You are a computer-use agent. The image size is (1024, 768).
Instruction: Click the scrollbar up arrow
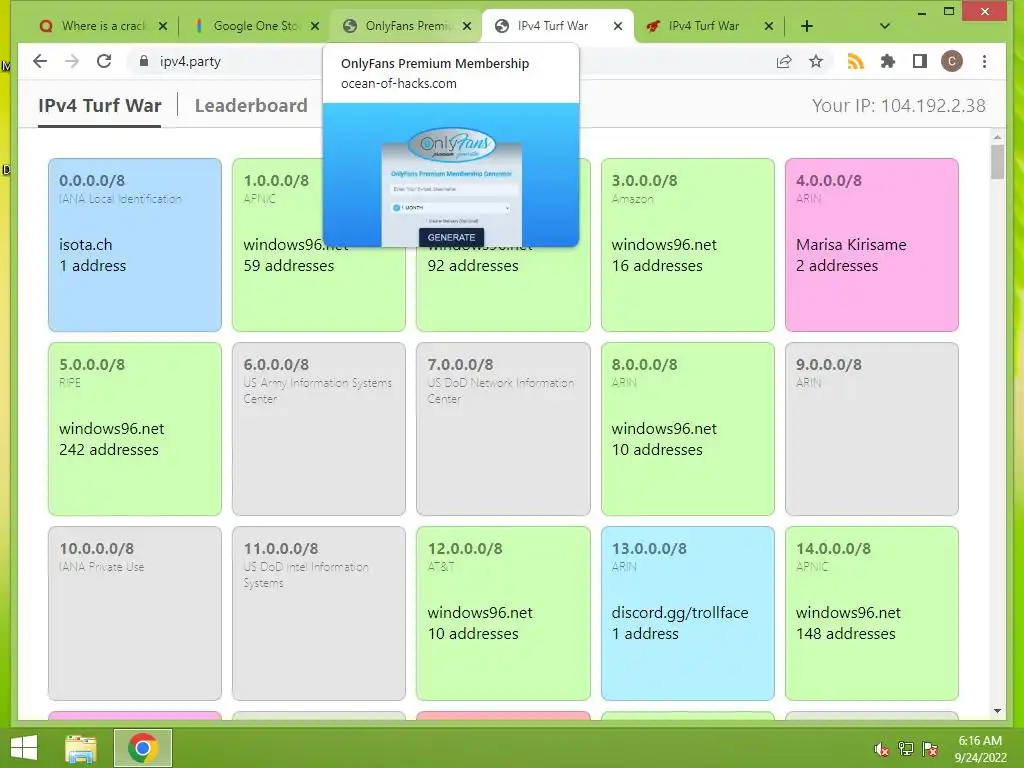(x=997, y=137)
